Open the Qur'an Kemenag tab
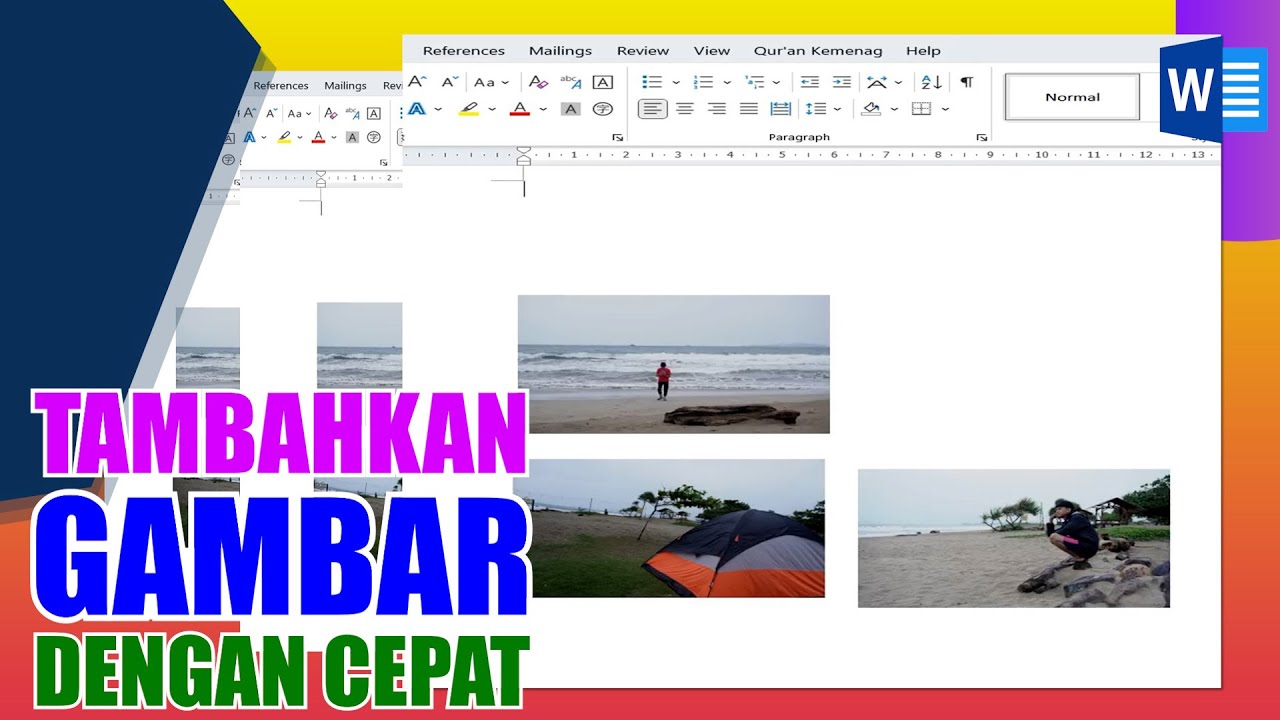 pyautogui.click(x=818, y=51)
